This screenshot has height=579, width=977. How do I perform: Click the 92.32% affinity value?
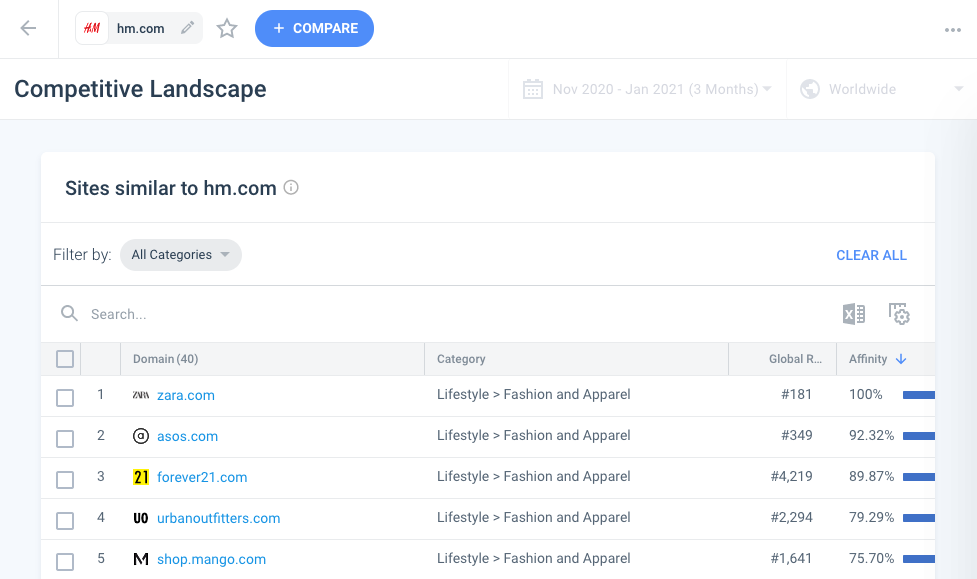871,436
